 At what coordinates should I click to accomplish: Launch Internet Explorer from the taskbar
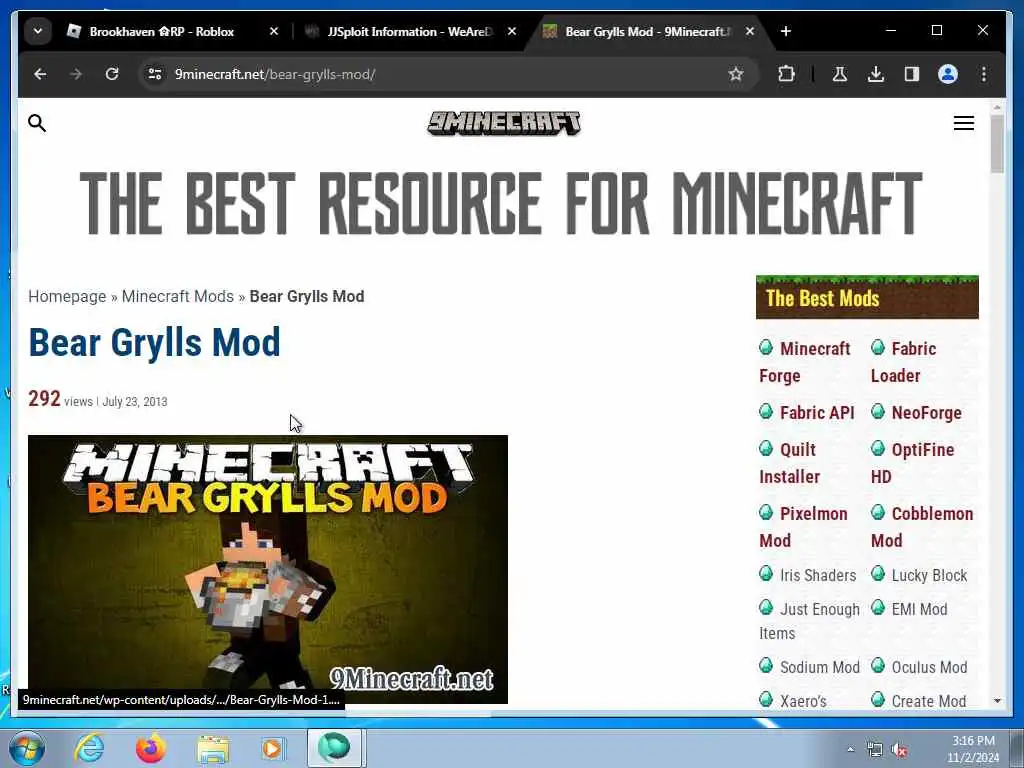click(x=89, y=748)
